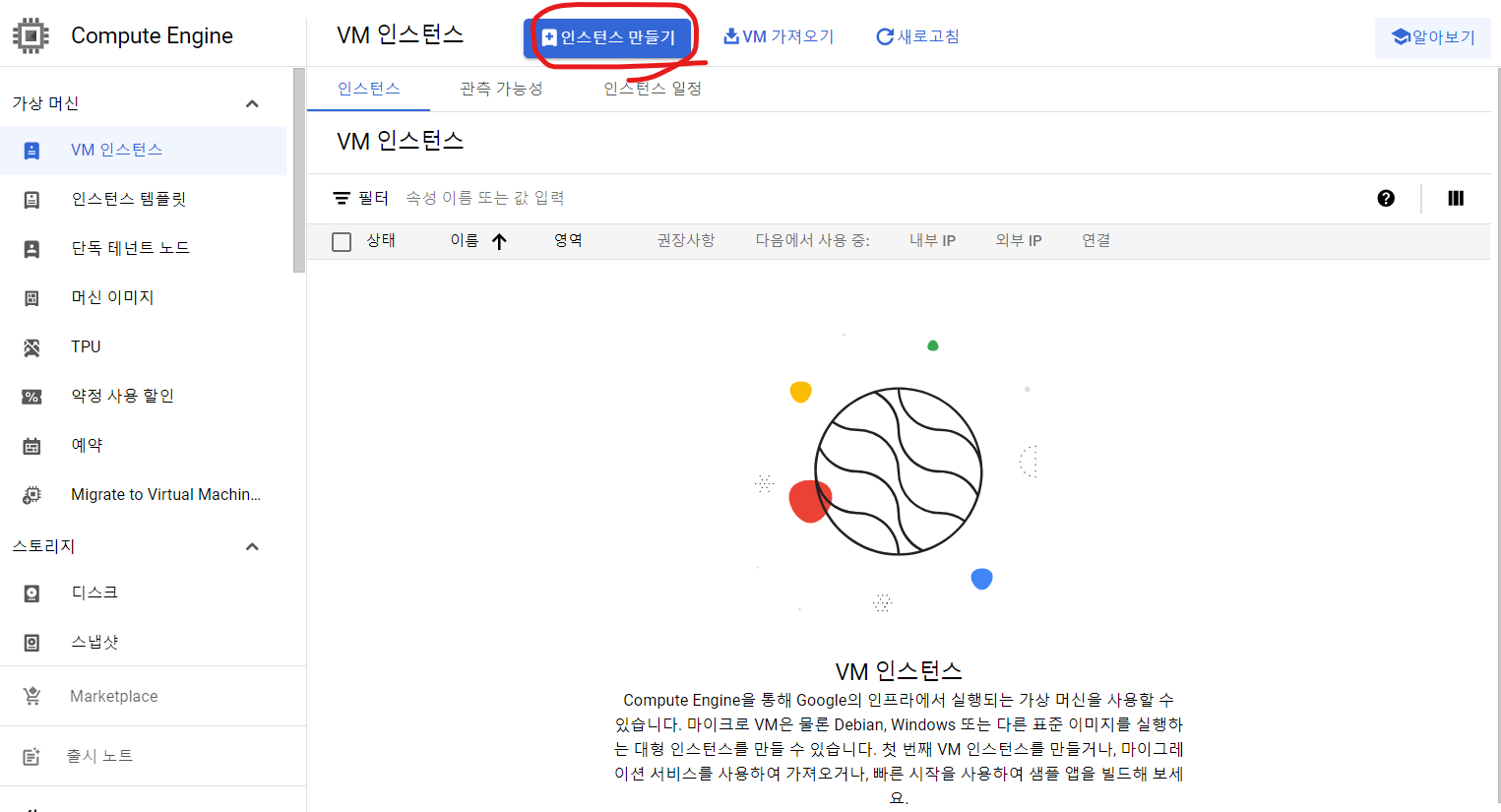
Task: Click the 상태 column header
Action: tap(381, 240)
